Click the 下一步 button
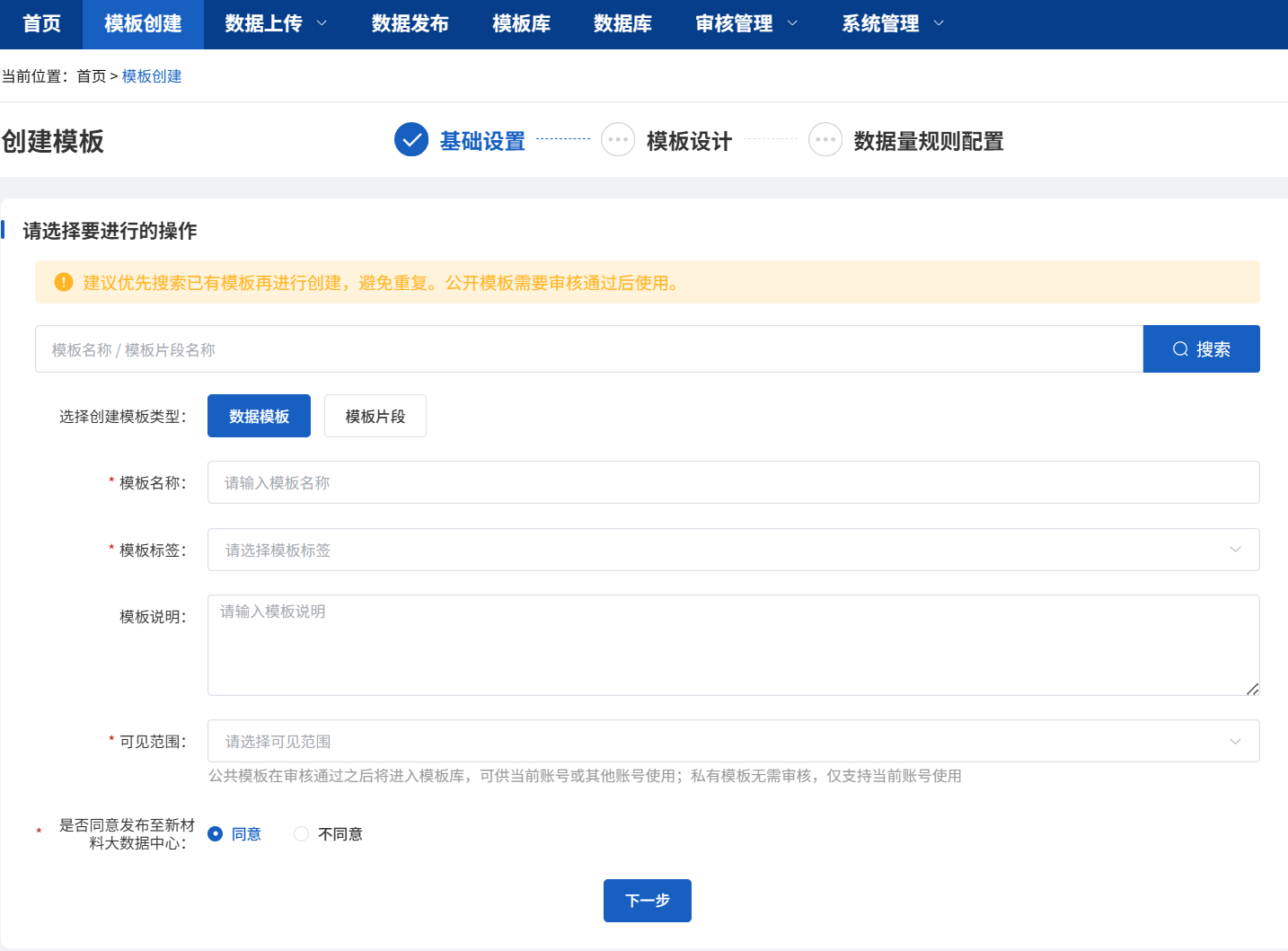This screenshot has width=1288, height=951. pos(647,901)
